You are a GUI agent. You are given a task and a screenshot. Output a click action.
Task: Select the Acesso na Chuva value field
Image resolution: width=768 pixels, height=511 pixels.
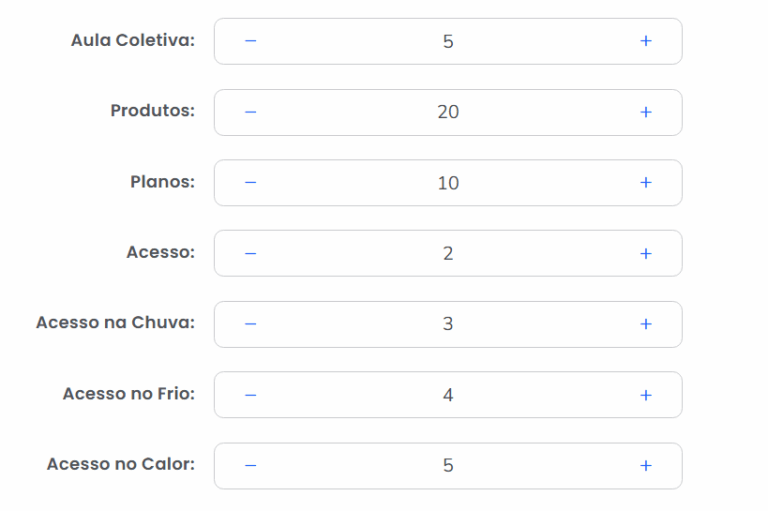point(448,324)
